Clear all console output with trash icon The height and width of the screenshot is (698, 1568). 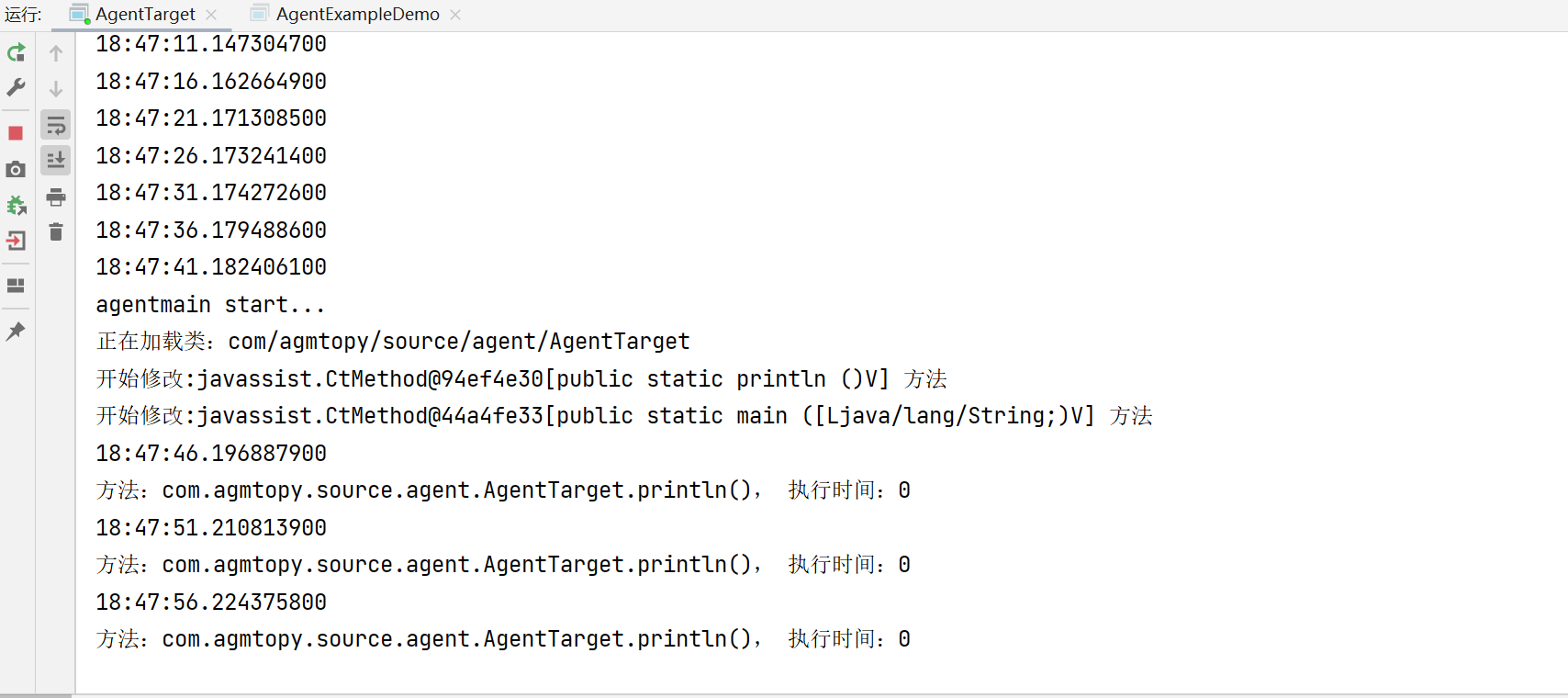pyautogui.click(x=56, y=232)
